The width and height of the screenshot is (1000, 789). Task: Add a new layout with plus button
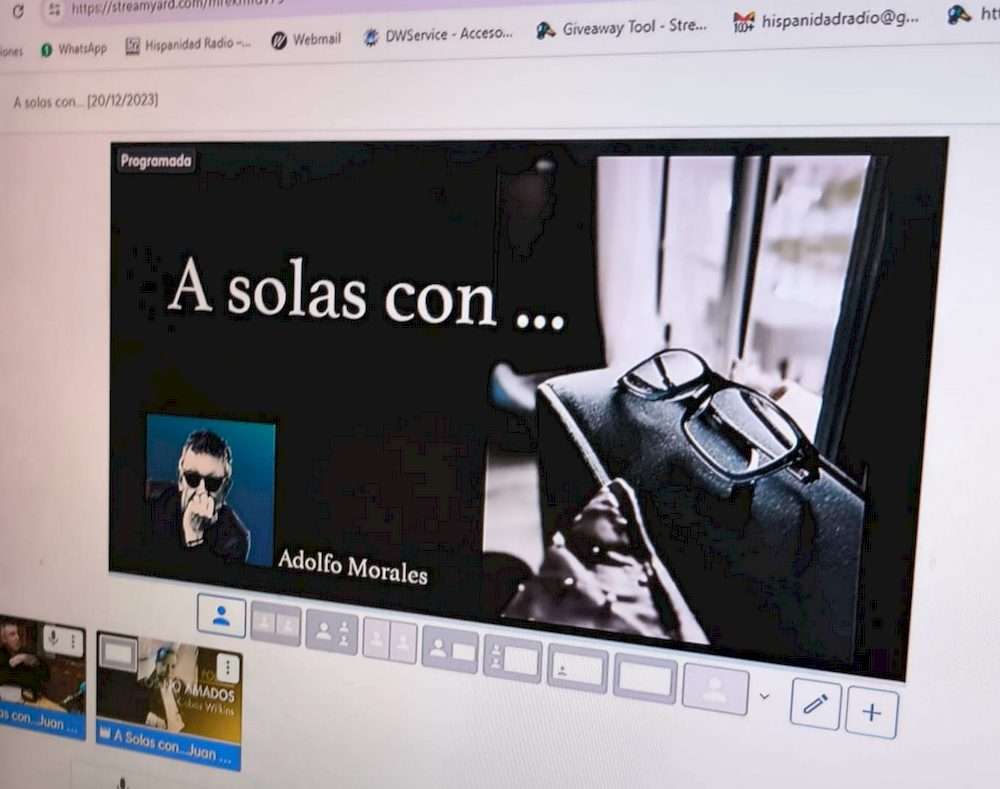pyautogui.click(x=871, y=712)
